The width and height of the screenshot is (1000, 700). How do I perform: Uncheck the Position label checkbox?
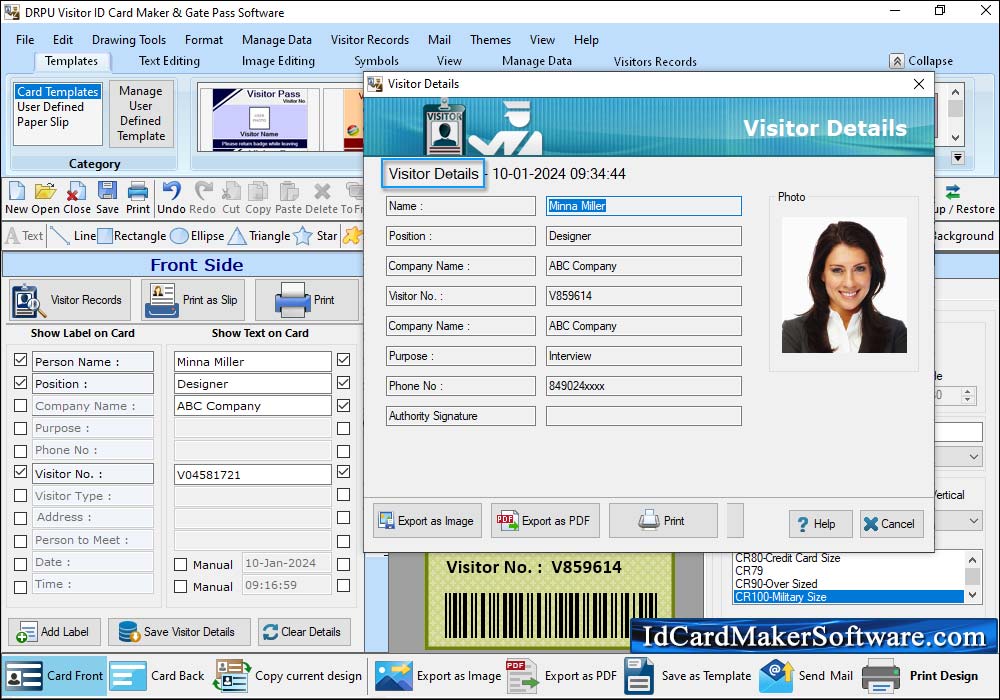click(20, 383)
